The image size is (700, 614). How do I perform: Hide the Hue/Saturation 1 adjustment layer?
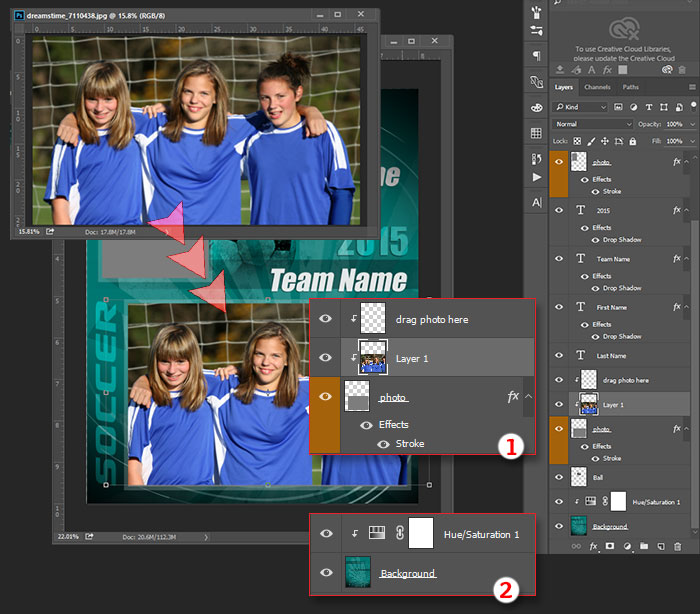[x=559, y=501]
